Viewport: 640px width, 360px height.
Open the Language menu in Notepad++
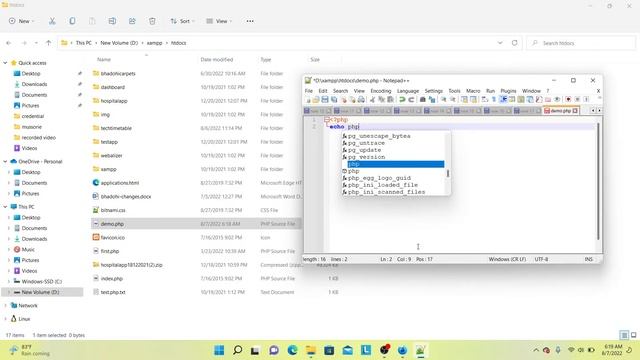(x=408, y=91)
